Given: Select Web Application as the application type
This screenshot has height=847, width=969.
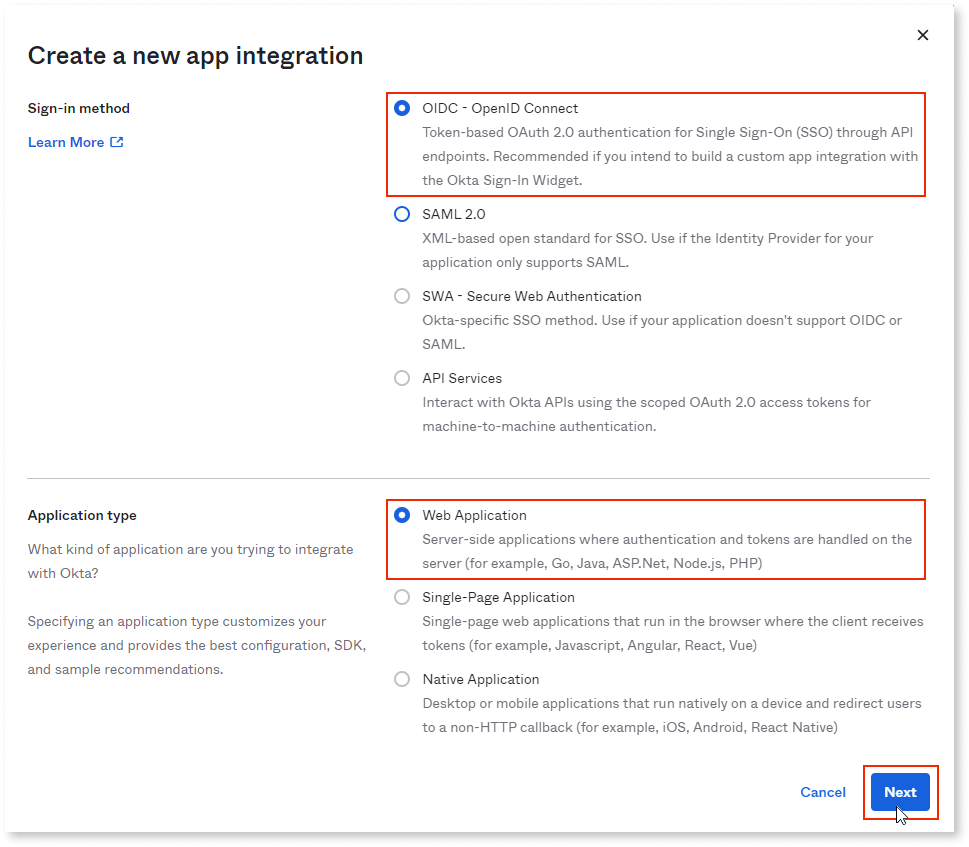Looking at the screenshot, I should [x=403, y=515].
